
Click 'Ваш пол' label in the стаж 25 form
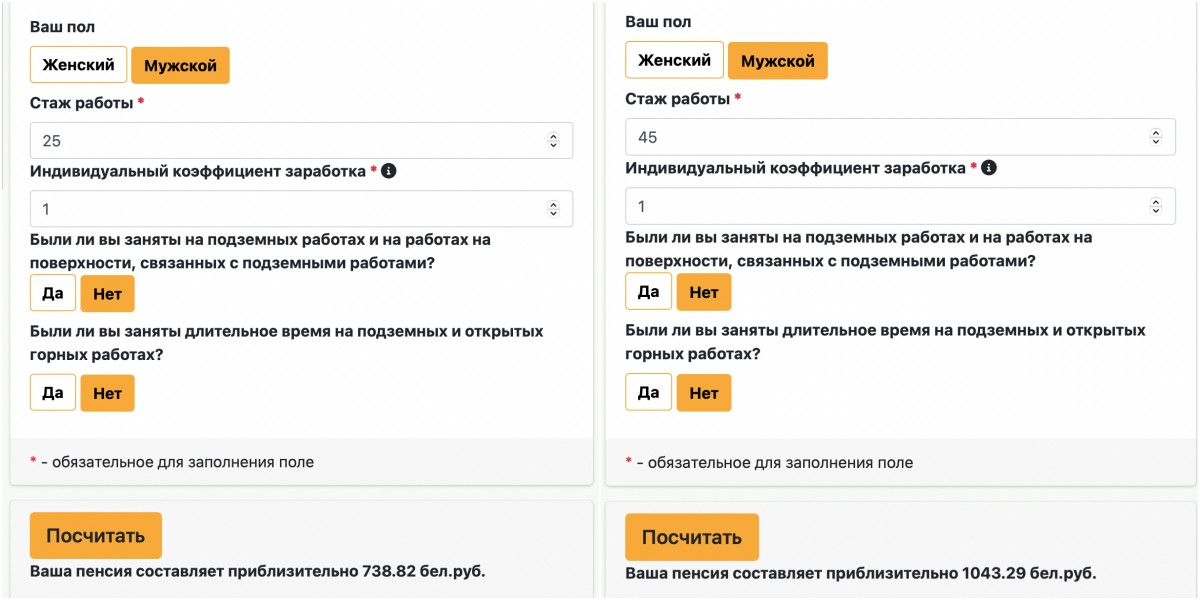(63, 27)
